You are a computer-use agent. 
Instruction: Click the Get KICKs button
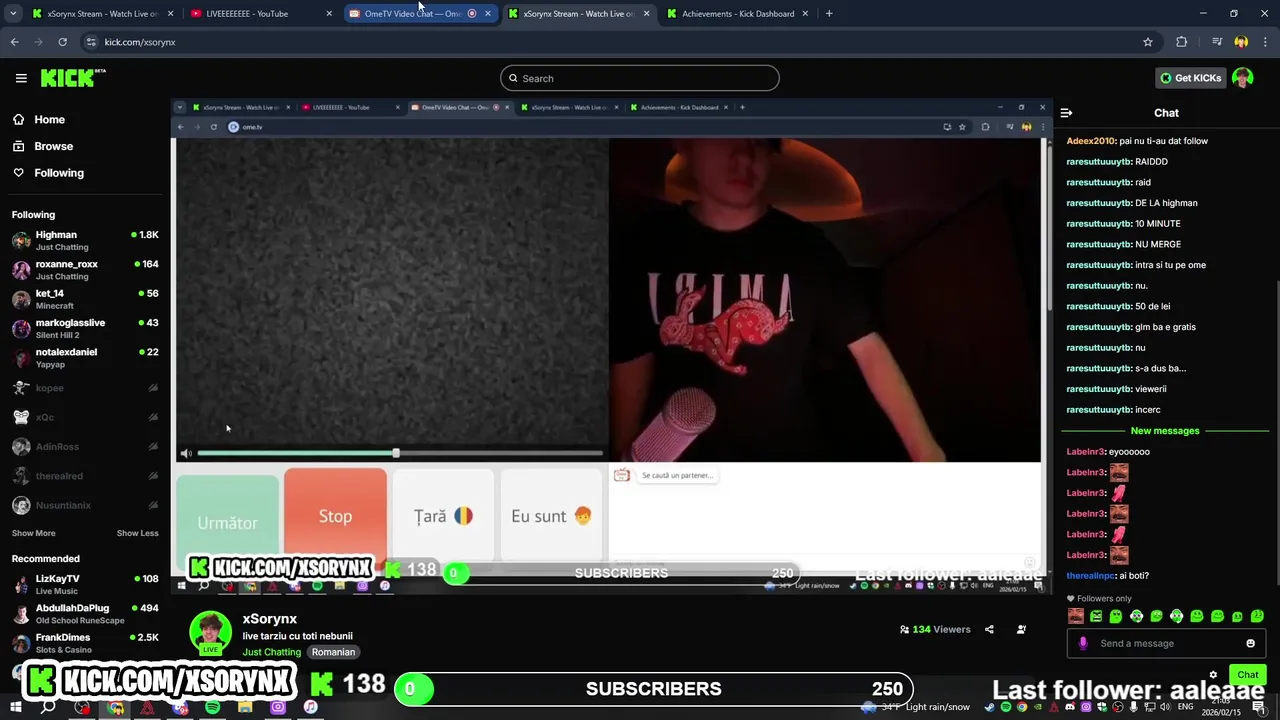(x=1190, y=78)
